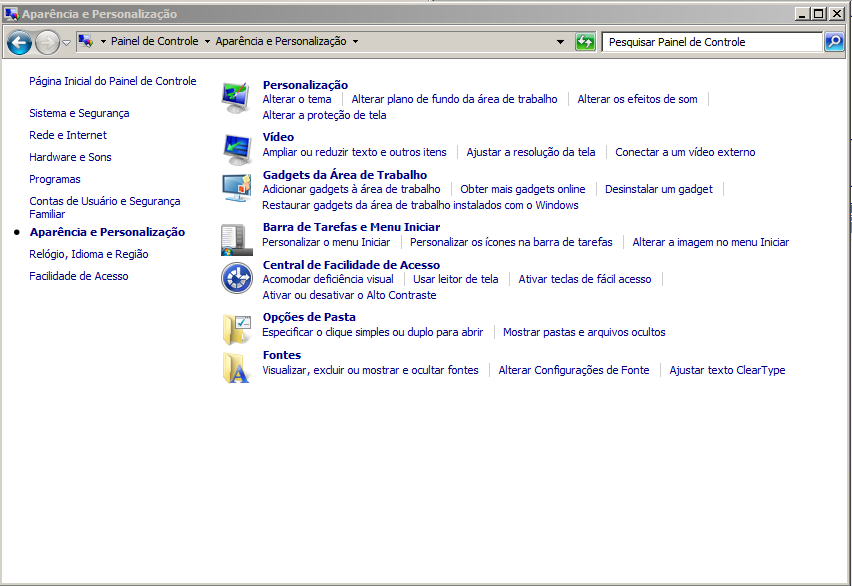
Task: Click Conectar a um vídeo externo
Action: click(x=685, y=152)
